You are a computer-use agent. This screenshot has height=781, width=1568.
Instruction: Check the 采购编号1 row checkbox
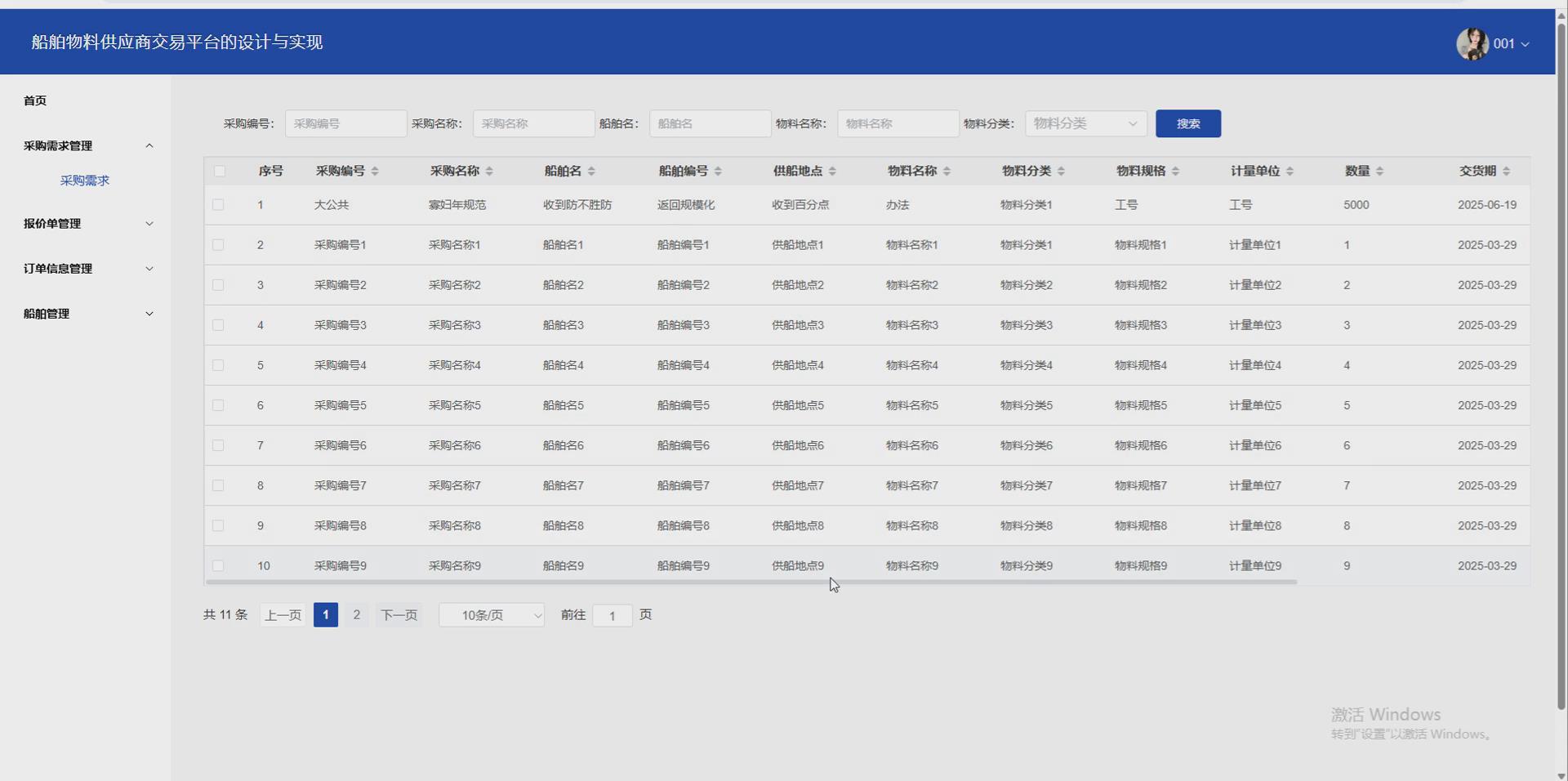coord(218,244)
